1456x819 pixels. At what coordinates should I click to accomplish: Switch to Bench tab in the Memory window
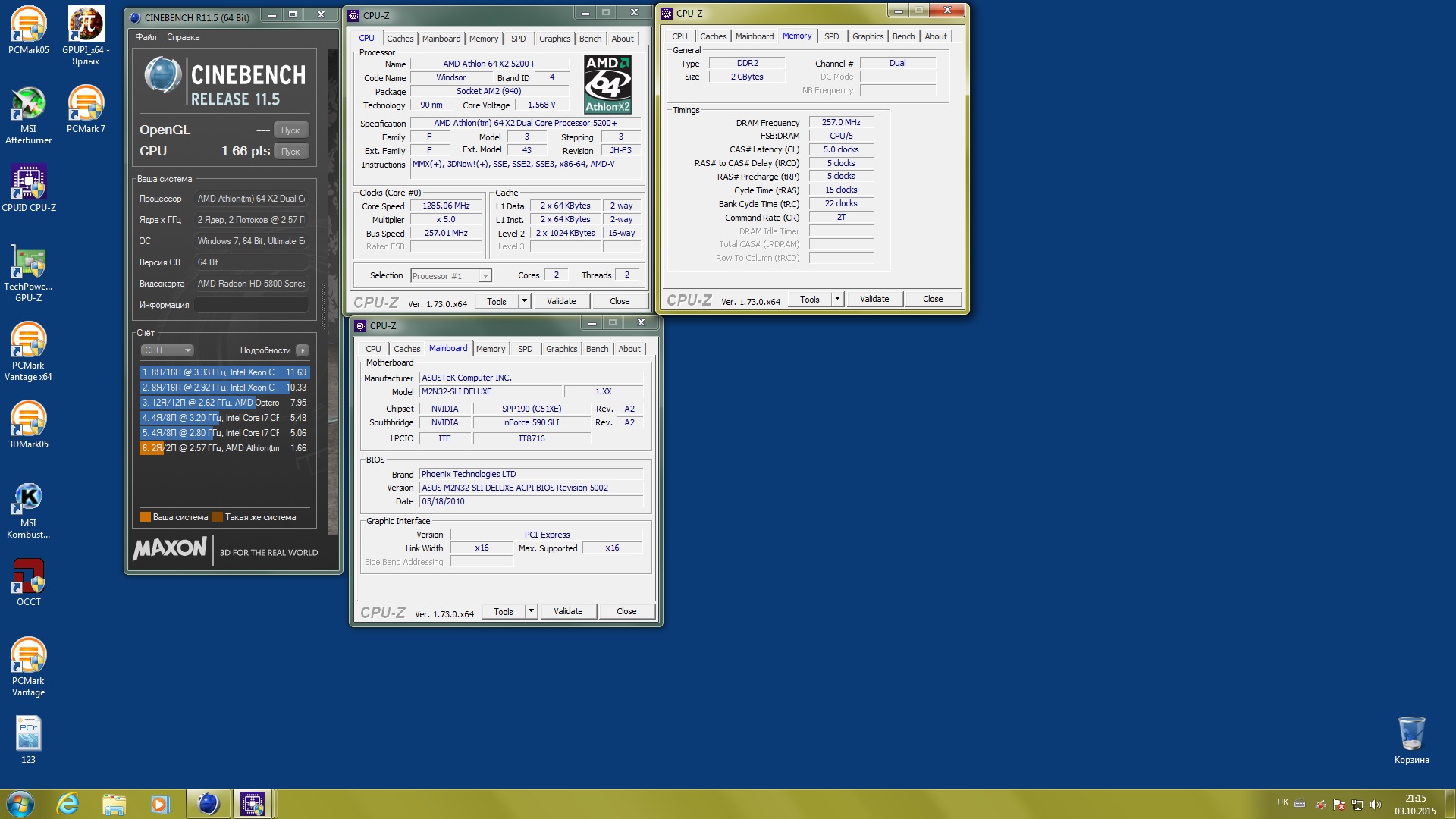click(903, 36)
